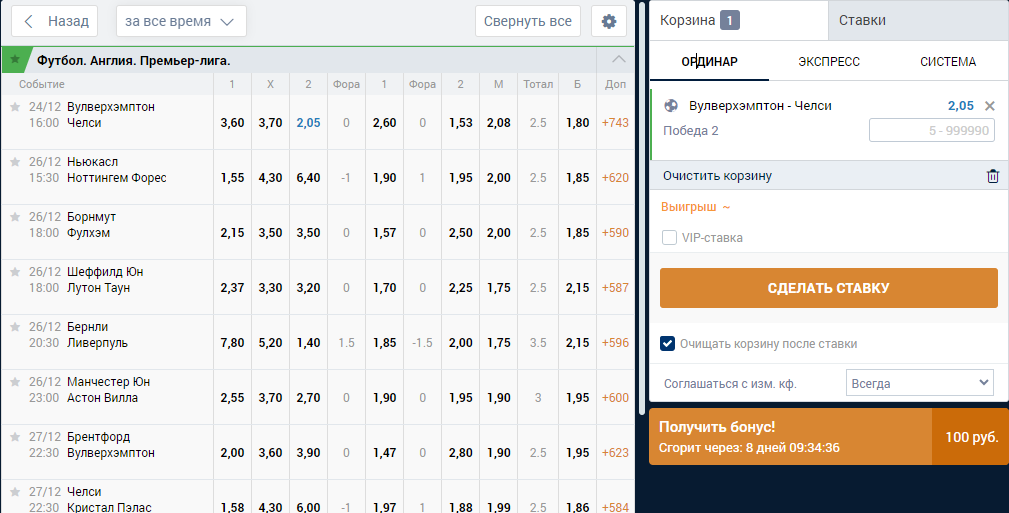Favorite the Борнмут - Фулхэм match star
The width and height of the screenshot is (1009, 513).
point(15,217)
